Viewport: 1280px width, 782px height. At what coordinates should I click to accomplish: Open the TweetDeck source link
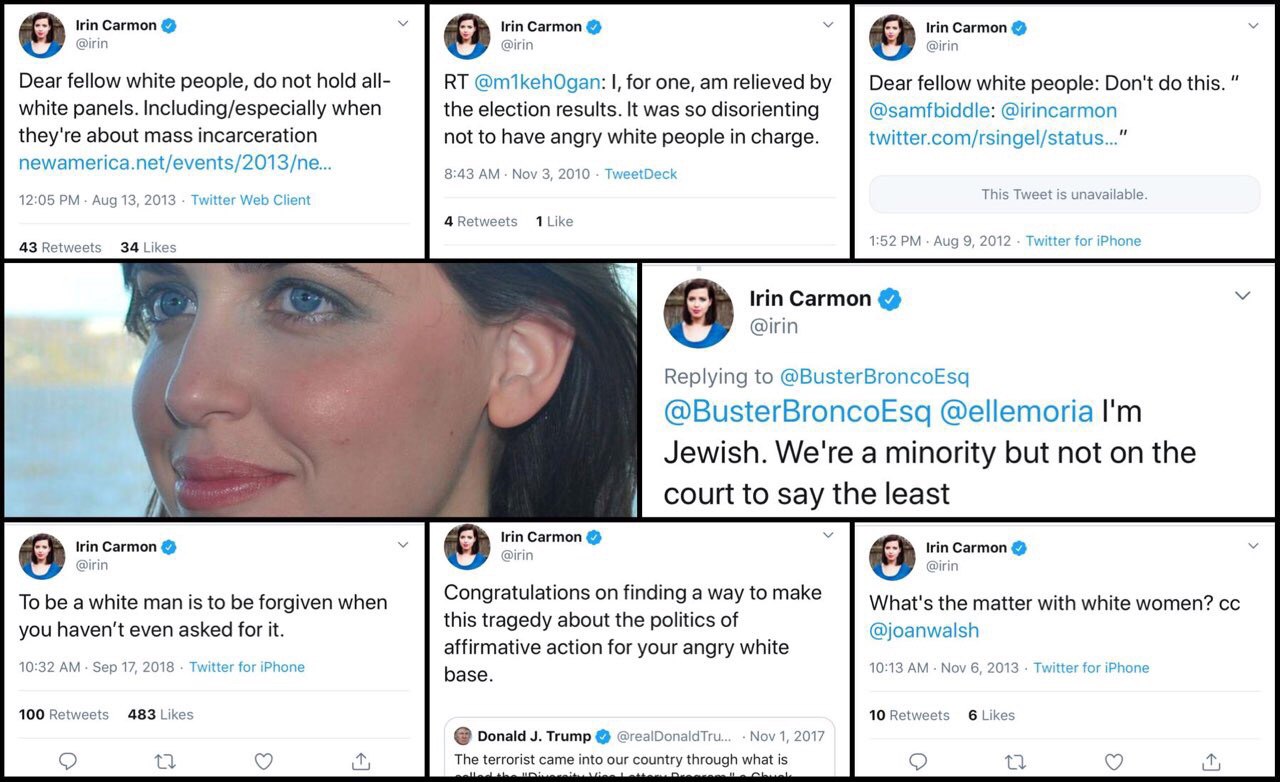[640, 174]
